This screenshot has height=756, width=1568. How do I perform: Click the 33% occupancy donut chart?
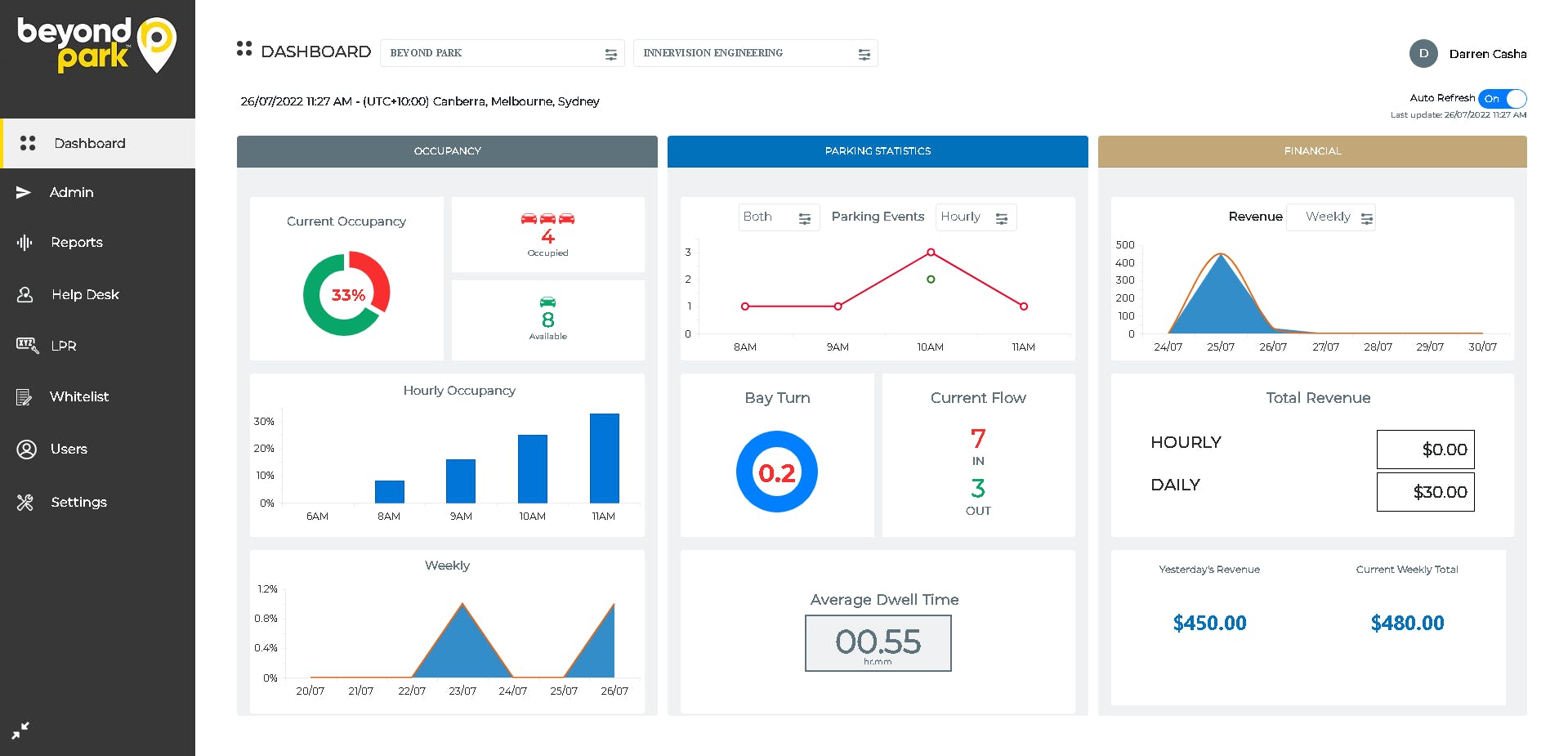pos(346,293)
